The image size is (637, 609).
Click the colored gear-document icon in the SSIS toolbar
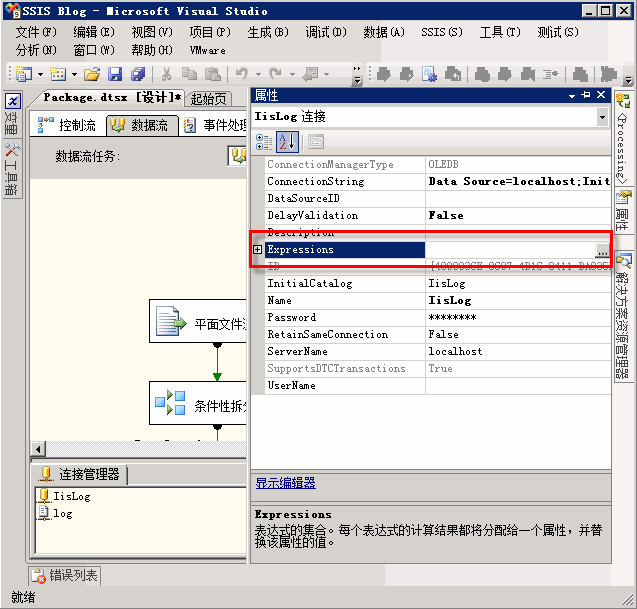429,74
